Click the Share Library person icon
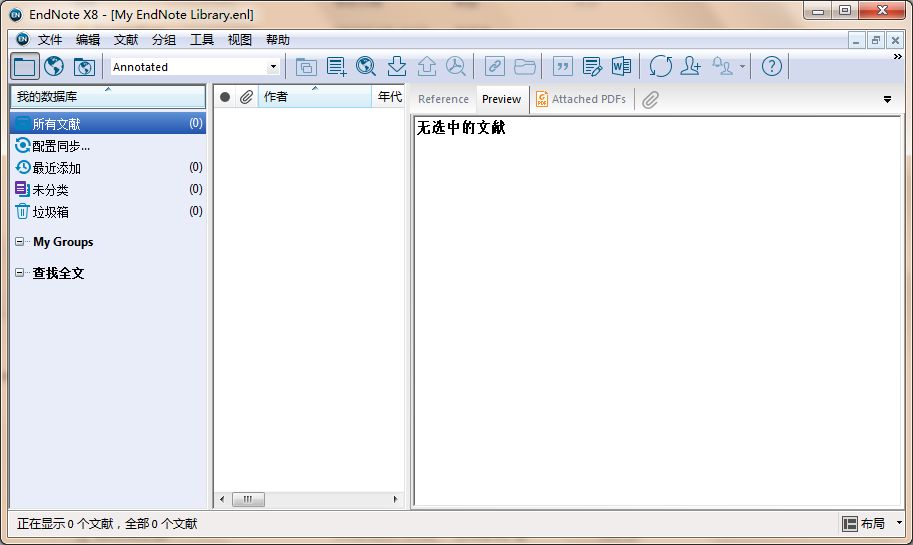This screenshot has height=545, width=913. coord(691,66)
